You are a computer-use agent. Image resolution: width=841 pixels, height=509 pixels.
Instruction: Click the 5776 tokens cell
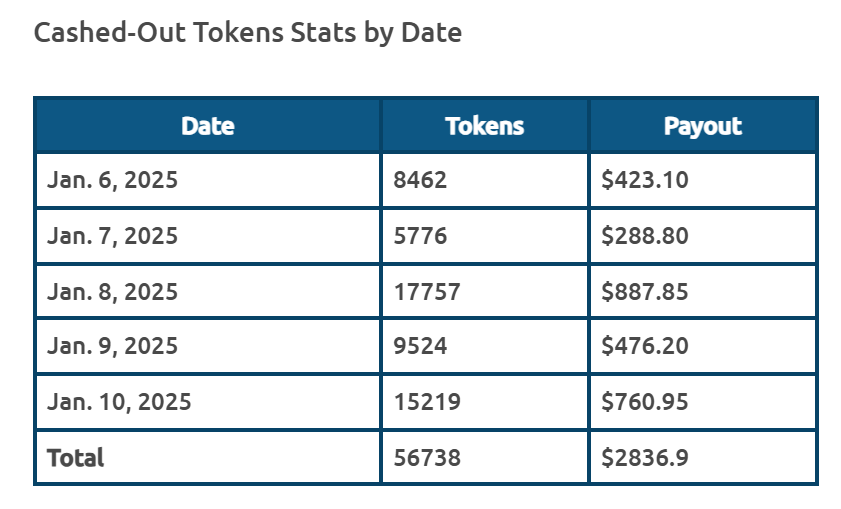coord(485,236)
